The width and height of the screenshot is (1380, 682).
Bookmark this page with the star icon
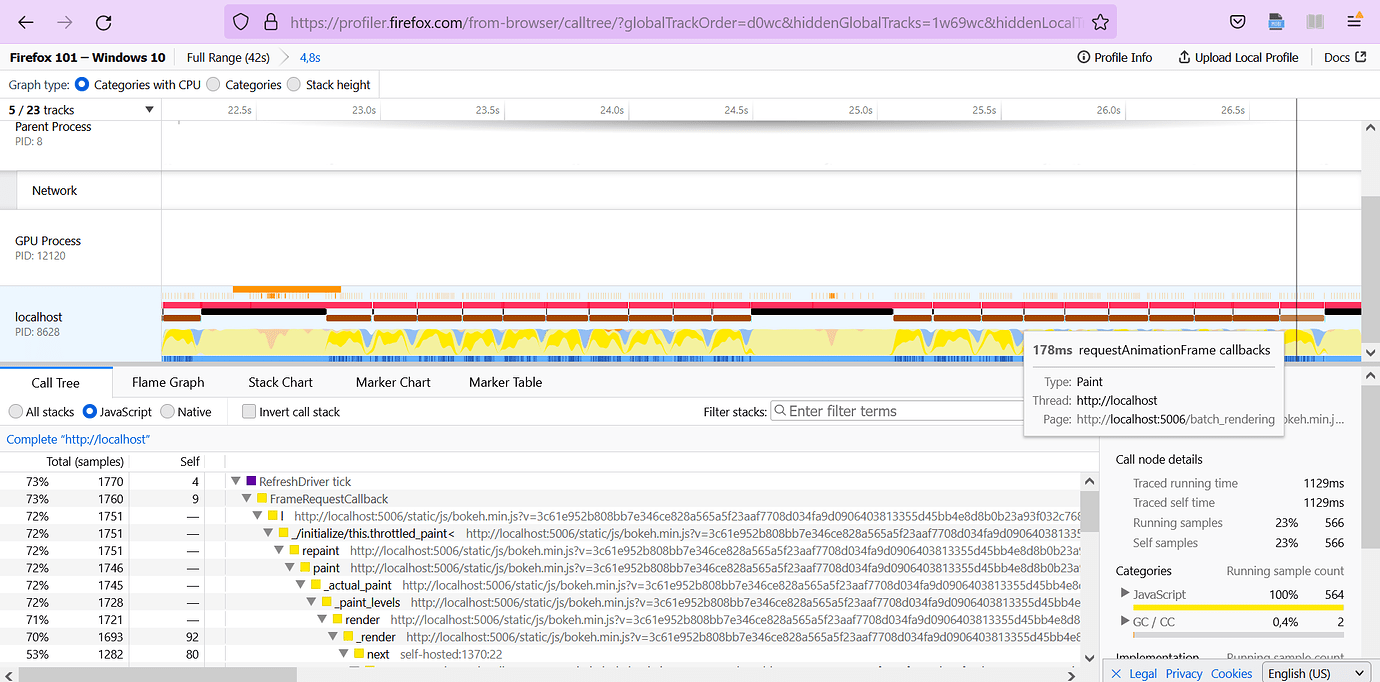pos(1100,22)
